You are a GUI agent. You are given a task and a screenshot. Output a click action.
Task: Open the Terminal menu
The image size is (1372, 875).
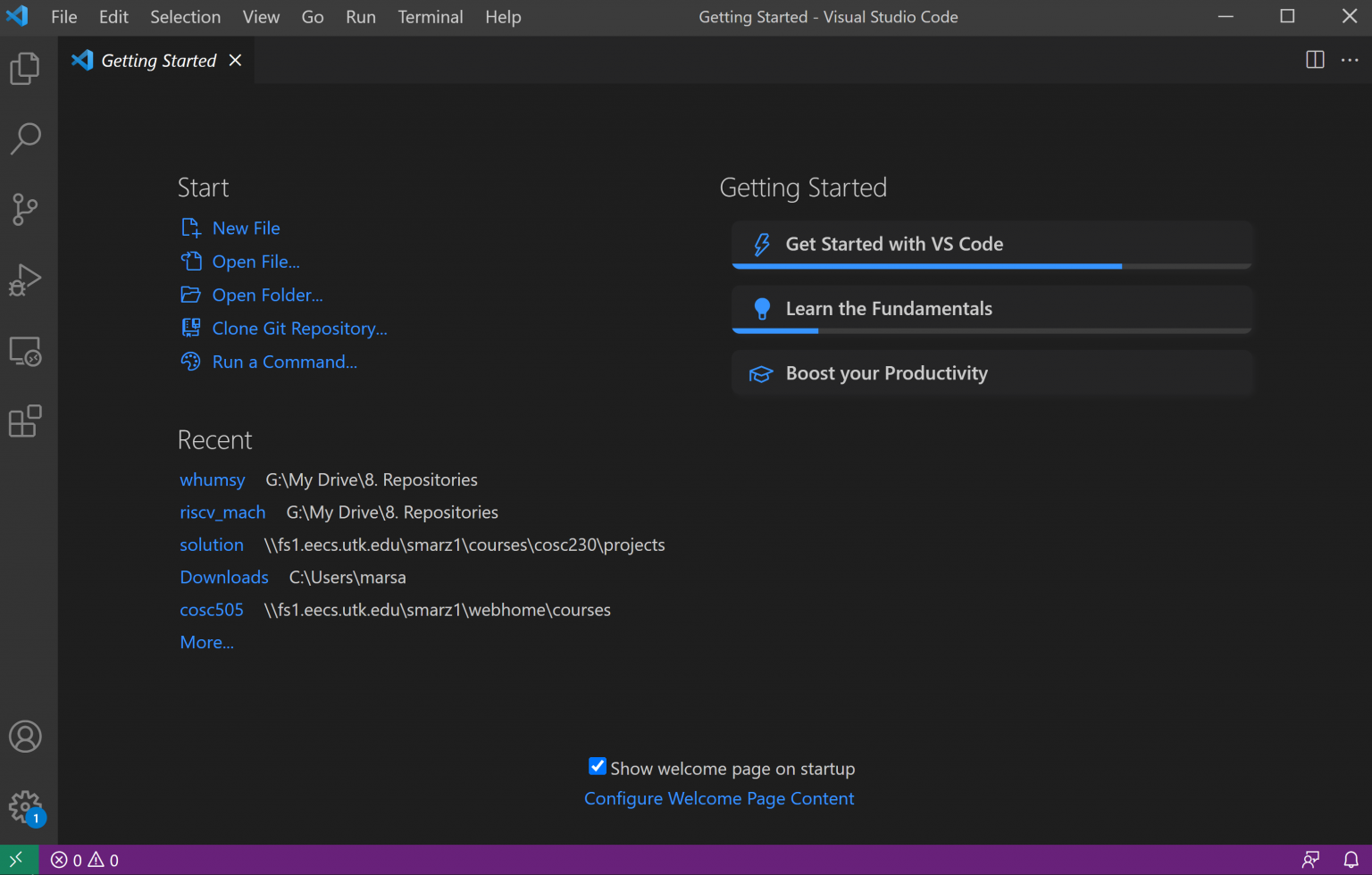[x=430, y=17]
